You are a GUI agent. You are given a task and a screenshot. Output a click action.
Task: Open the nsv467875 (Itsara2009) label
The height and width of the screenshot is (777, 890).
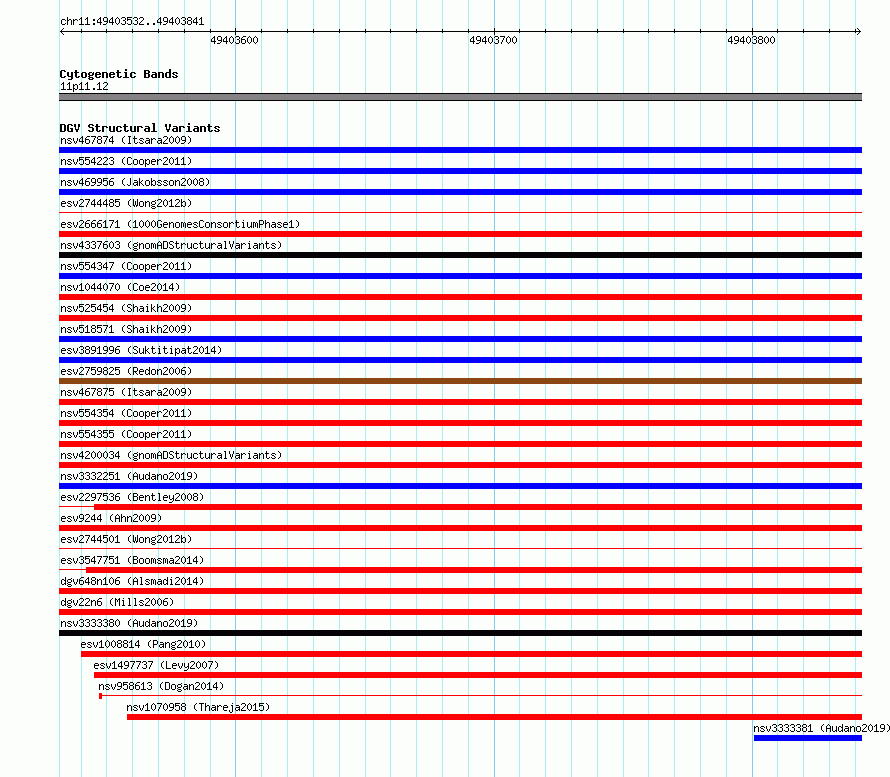pos(126,392)
